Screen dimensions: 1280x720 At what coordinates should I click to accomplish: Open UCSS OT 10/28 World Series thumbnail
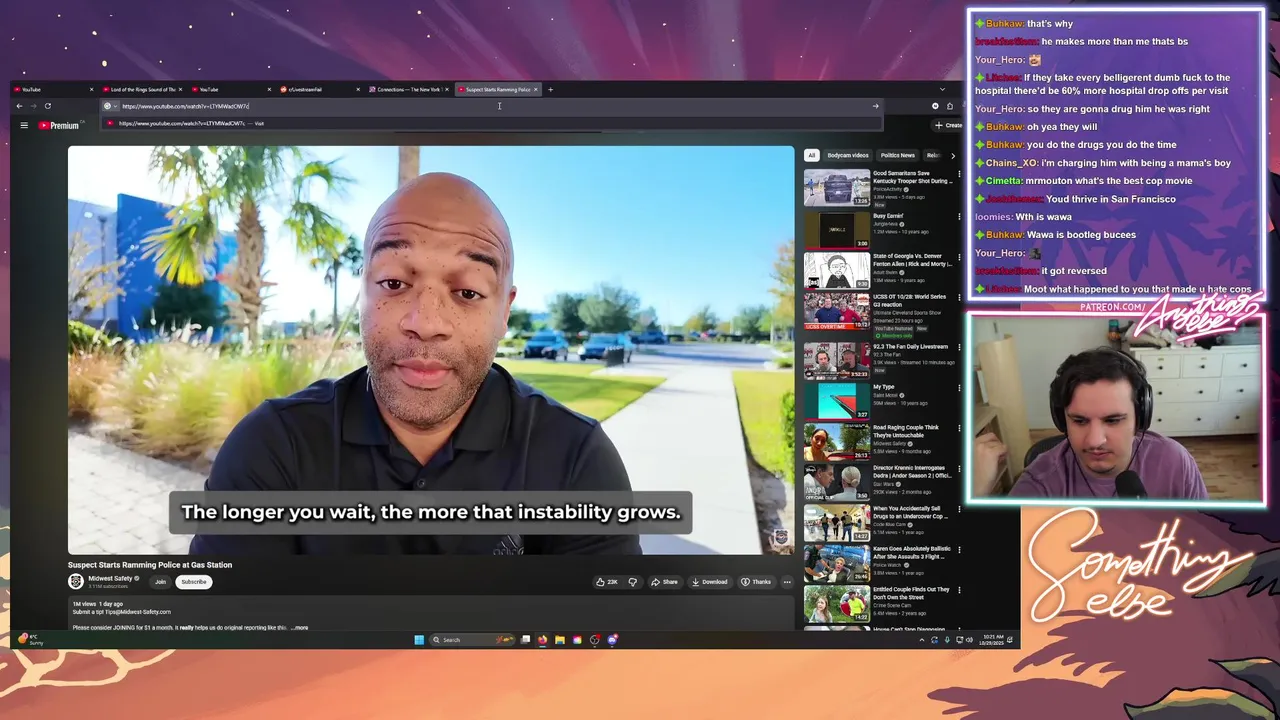click(837, 311)
